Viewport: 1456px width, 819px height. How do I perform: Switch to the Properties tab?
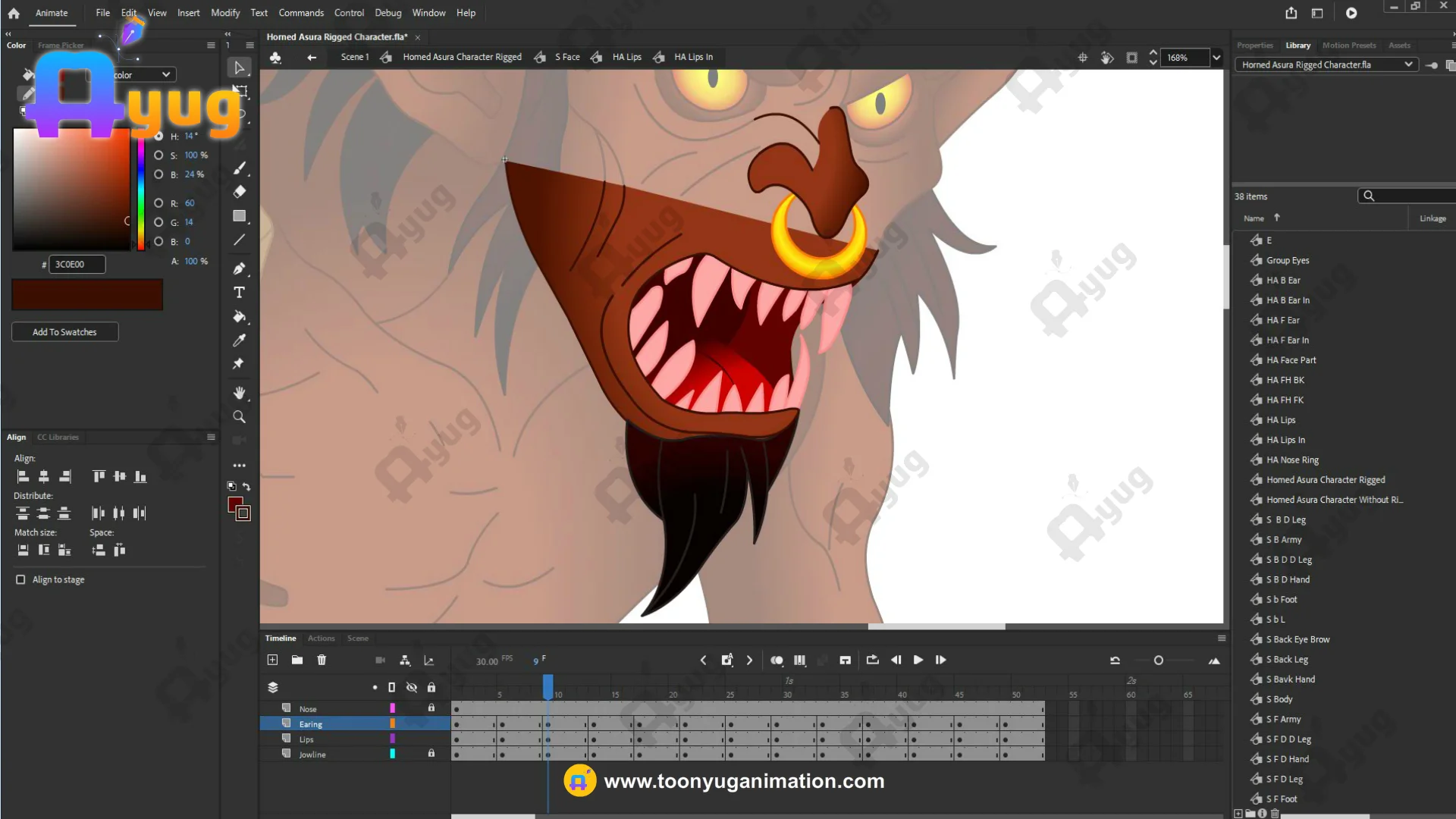pos(1254,45)
